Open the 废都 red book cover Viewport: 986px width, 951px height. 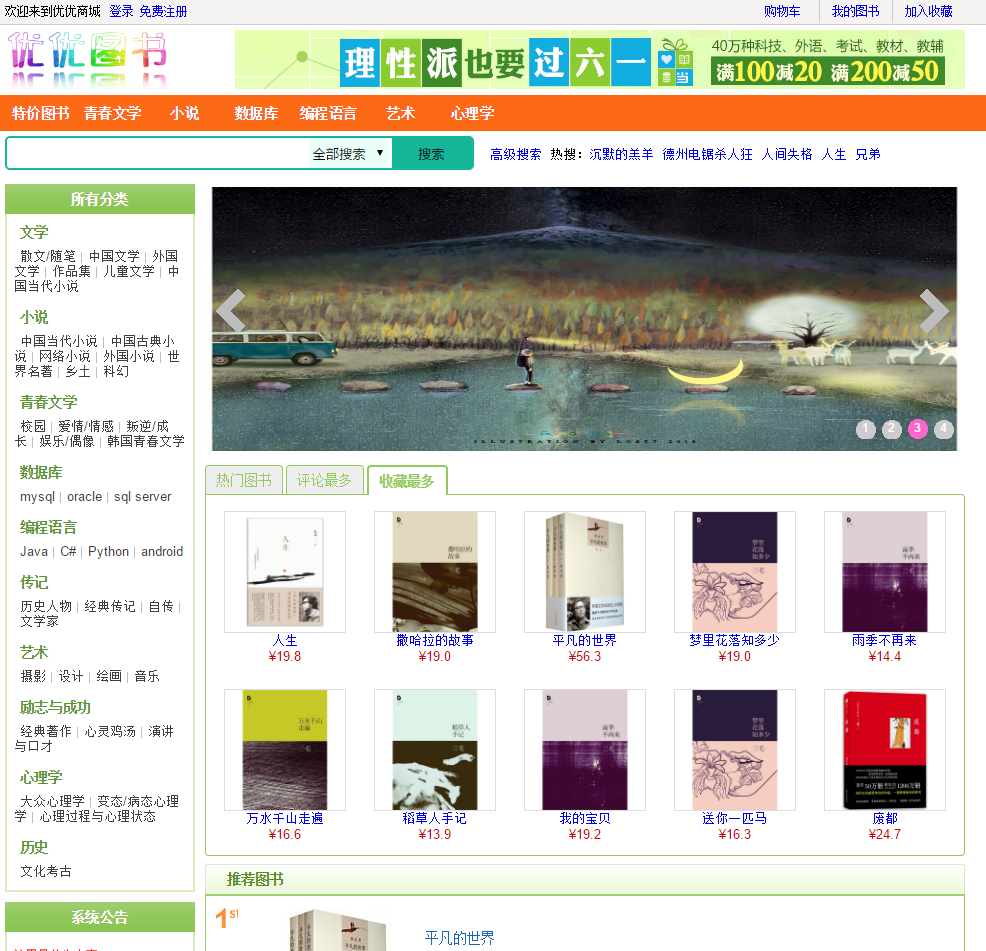point(885,750)
